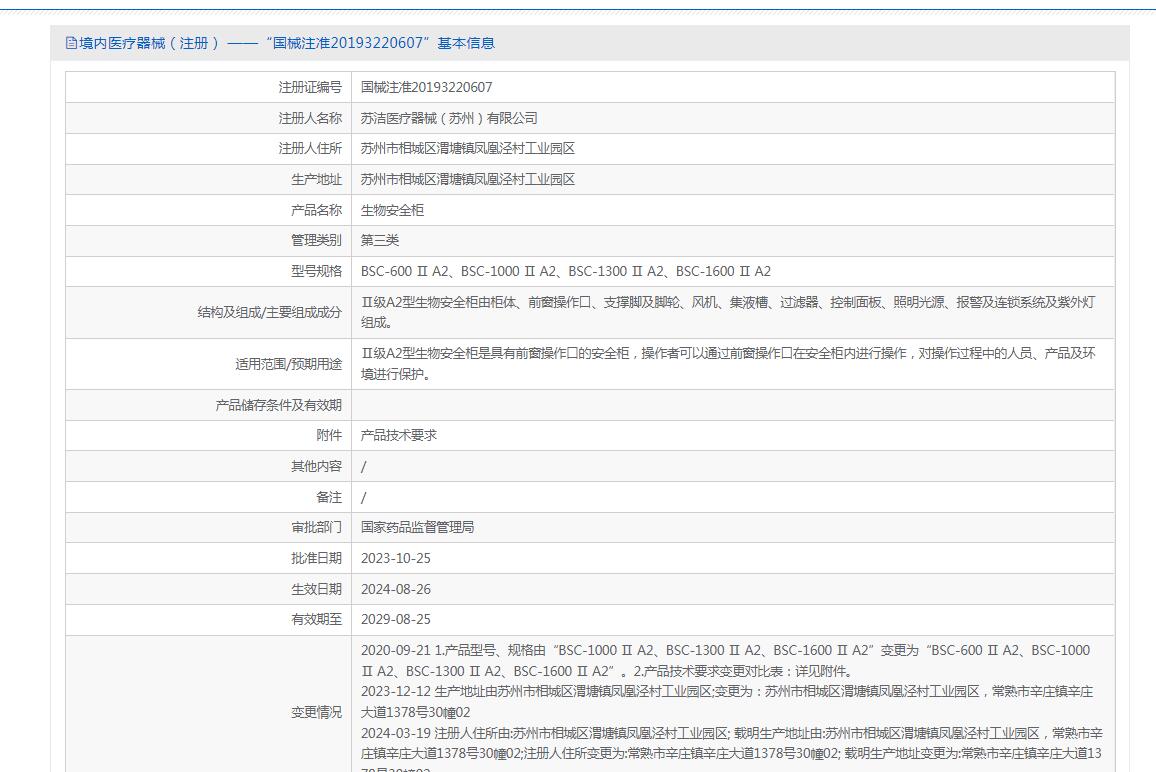Click the model specifications starting with BSC-600
The image size is (1156, 772).
pos(565,271)
